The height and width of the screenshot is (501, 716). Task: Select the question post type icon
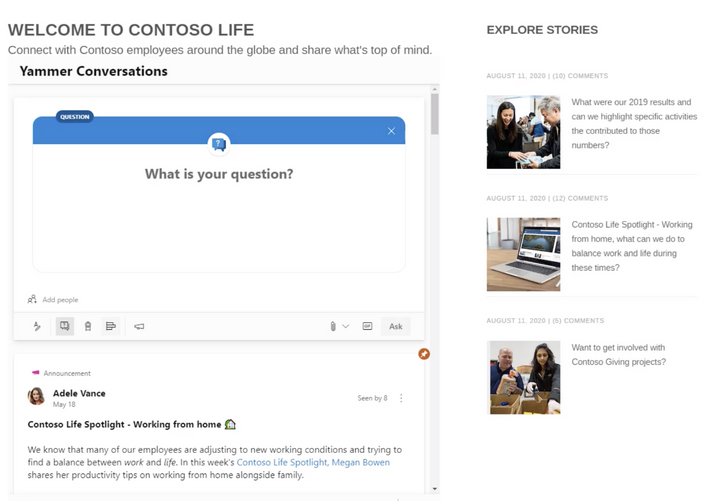click(65, 326)
